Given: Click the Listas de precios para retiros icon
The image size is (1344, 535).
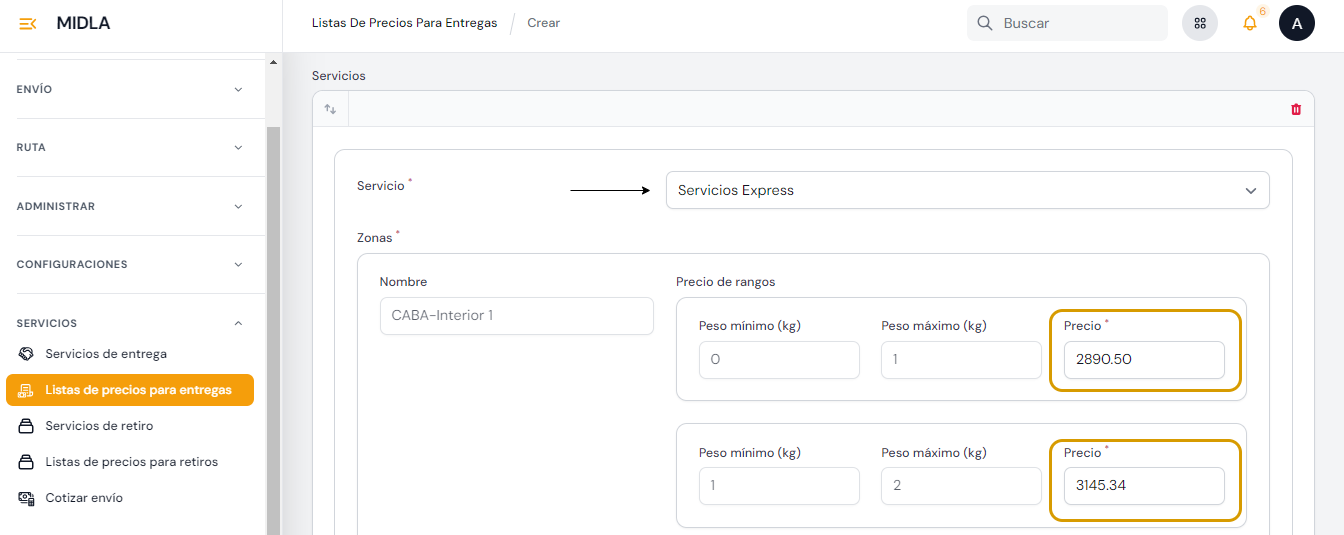Looking at the screenshot, I should pyautogui.click(x=26, y=462).
